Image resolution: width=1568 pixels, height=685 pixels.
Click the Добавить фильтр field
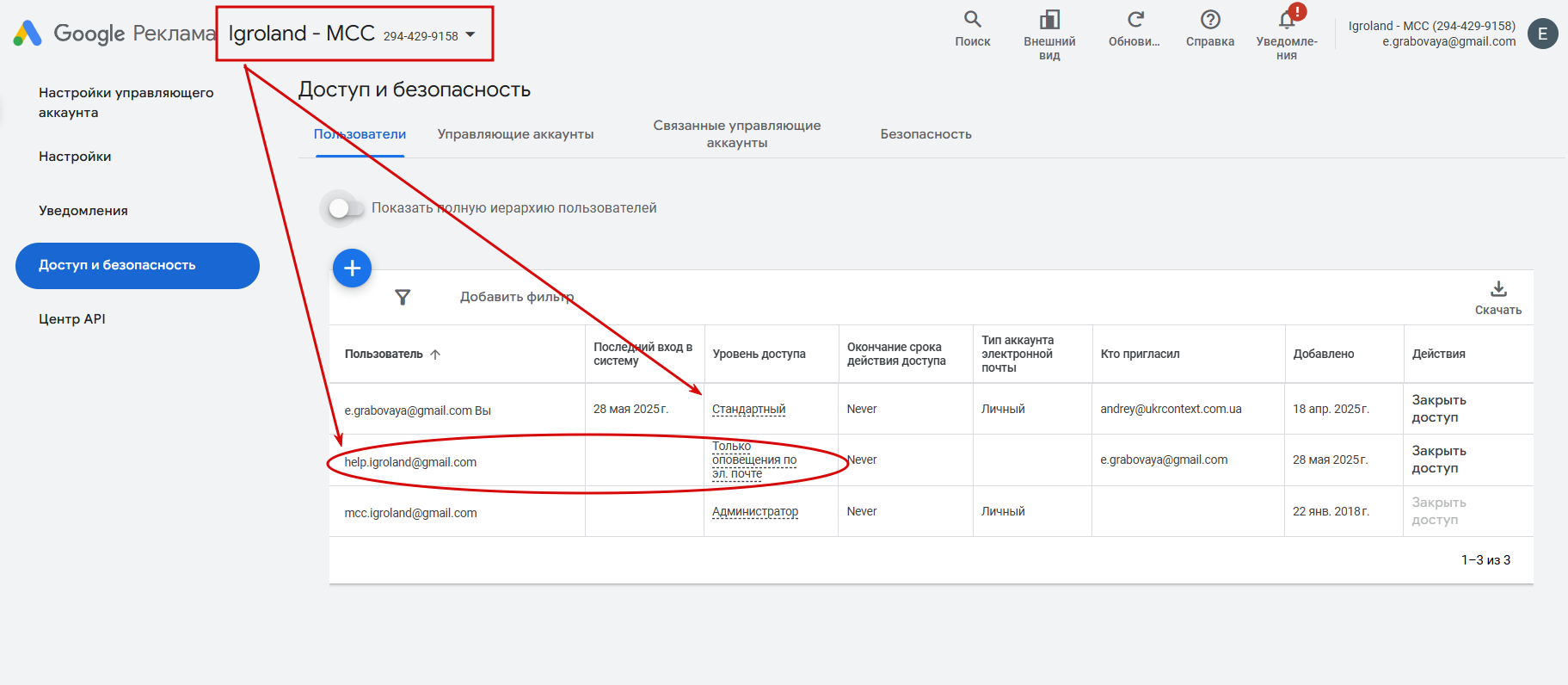pyautogui.click(x=517, y=297)
